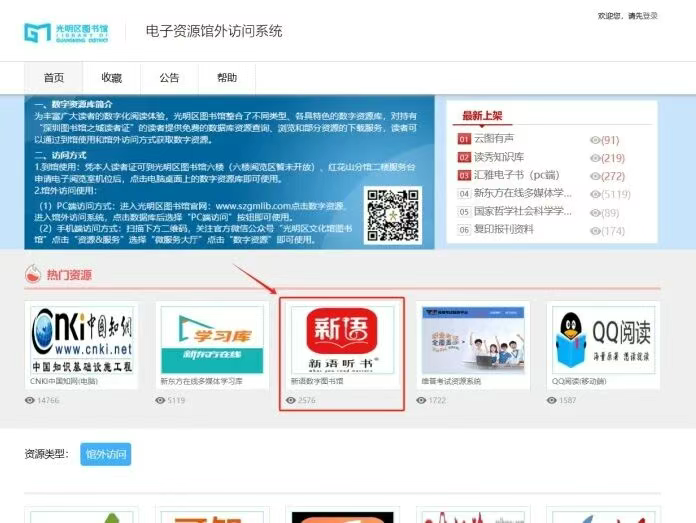Open the 收藏 tab
696x523 pixels.
tap(111, 78)
